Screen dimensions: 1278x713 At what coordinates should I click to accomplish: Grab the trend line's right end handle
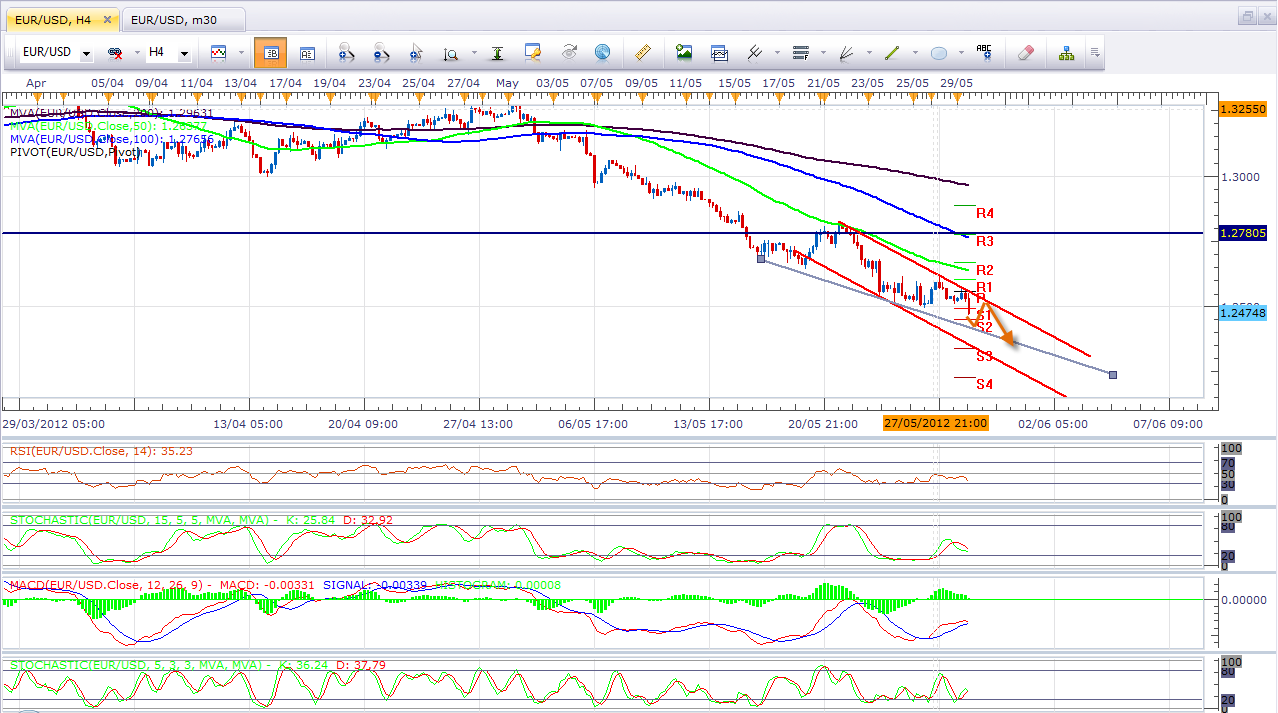click(x=1113, y=374)
